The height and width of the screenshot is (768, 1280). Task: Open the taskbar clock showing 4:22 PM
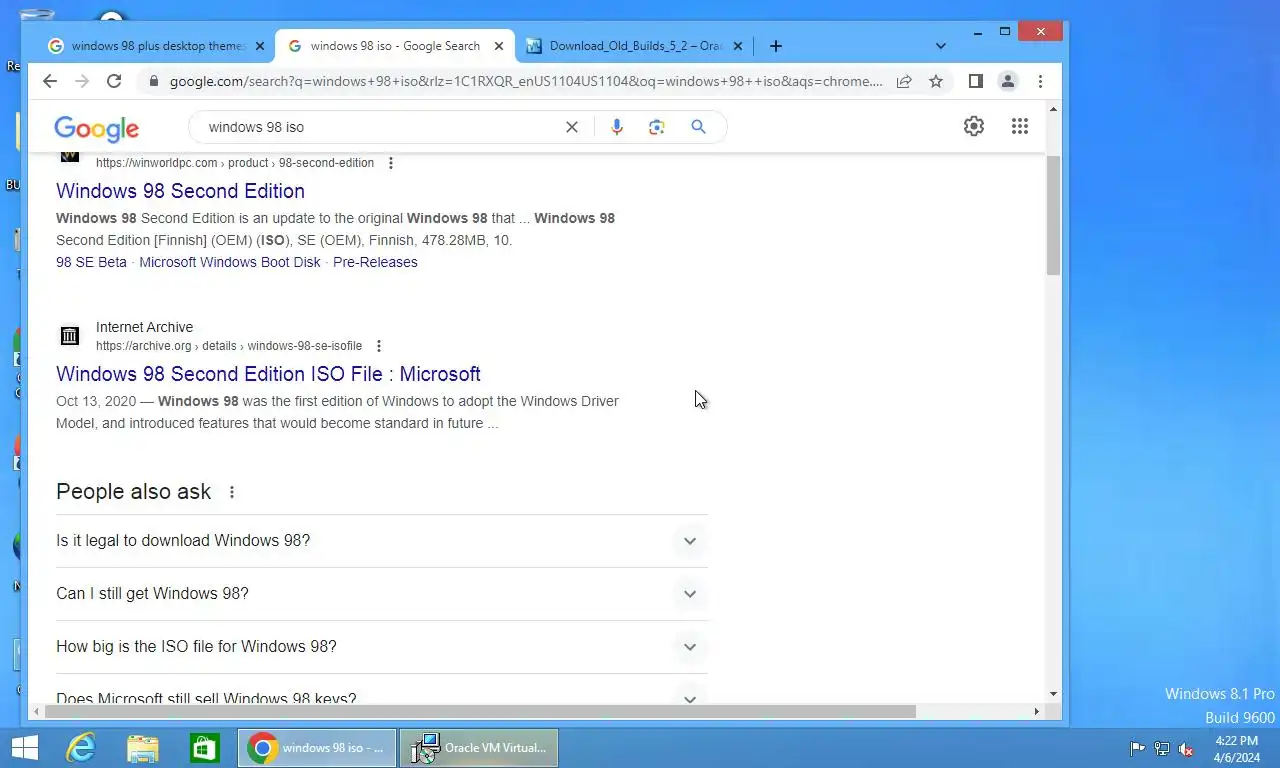pyautogui.click(x=1237, y=748)
